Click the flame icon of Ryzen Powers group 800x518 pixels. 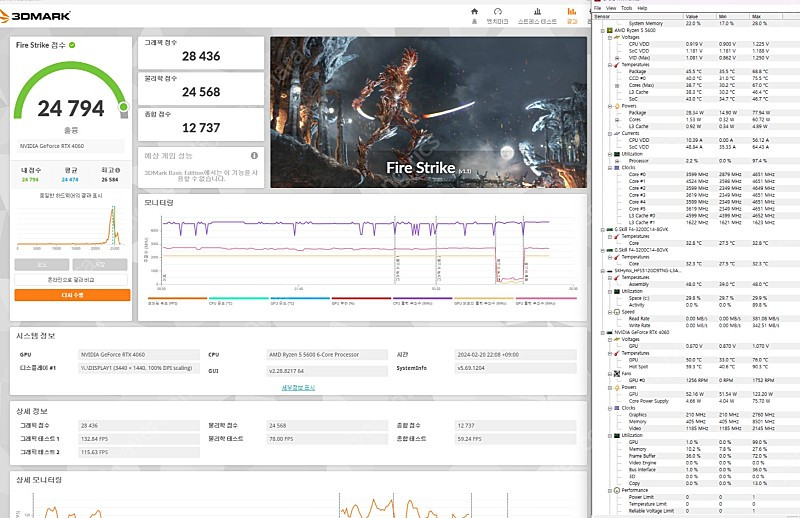pyautogui.click(x=616, y=106)
